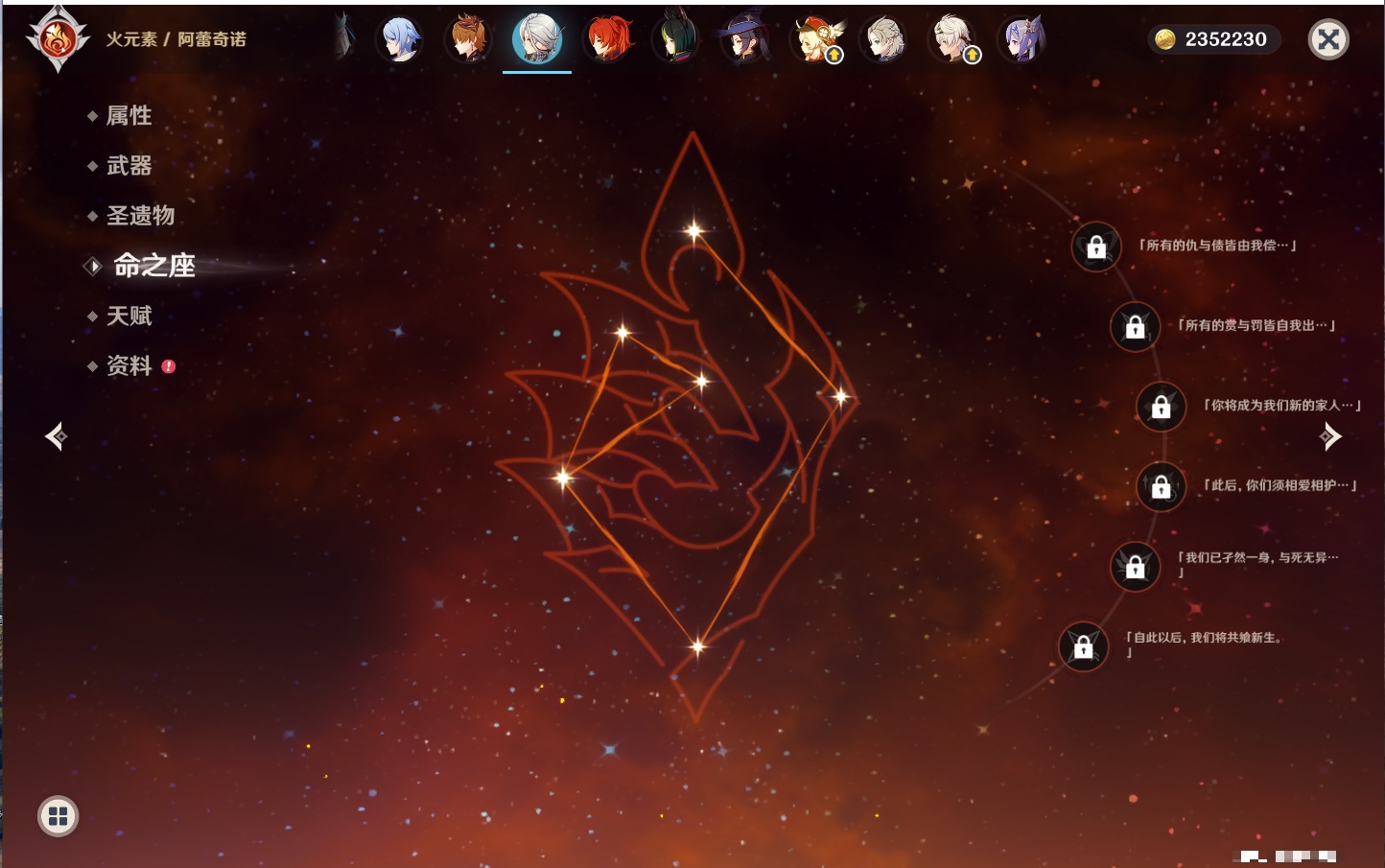Click the Mora coin icon
Image resolution: width=1385 pixels, height=868 pixels.
(x=1164, y=39)
